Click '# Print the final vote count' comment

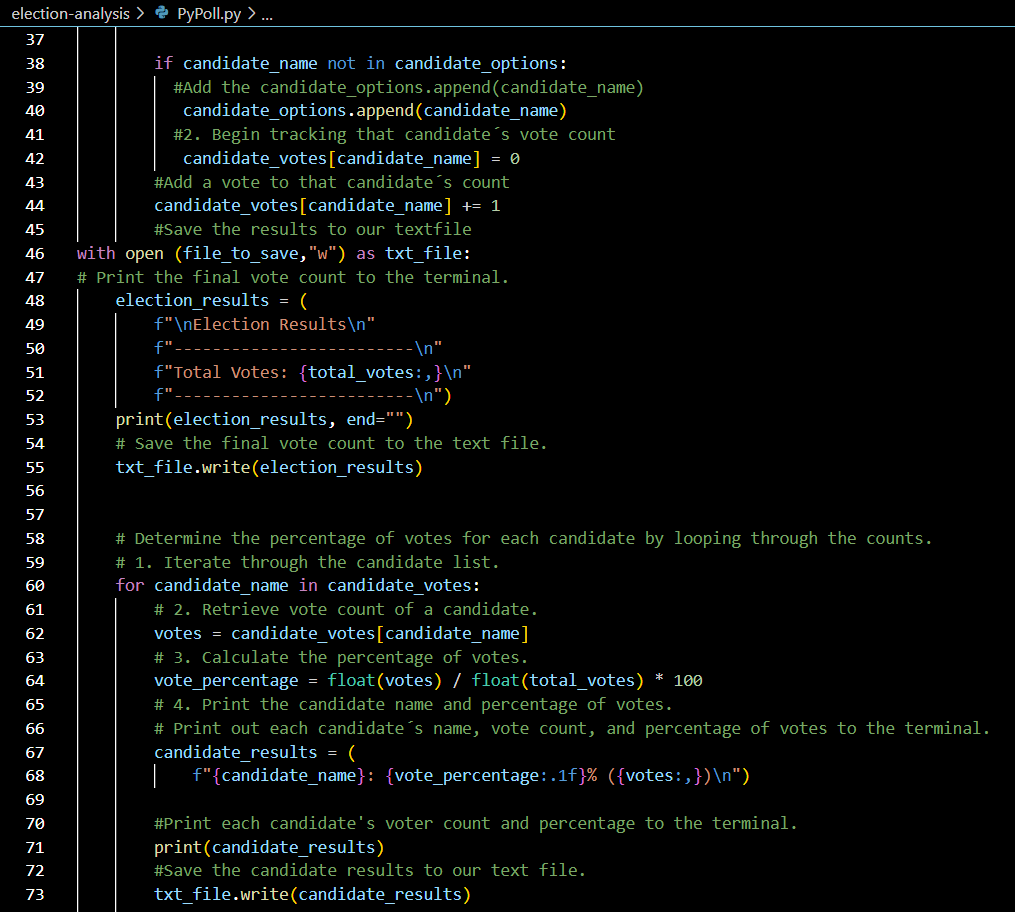(x=293, y=278)
